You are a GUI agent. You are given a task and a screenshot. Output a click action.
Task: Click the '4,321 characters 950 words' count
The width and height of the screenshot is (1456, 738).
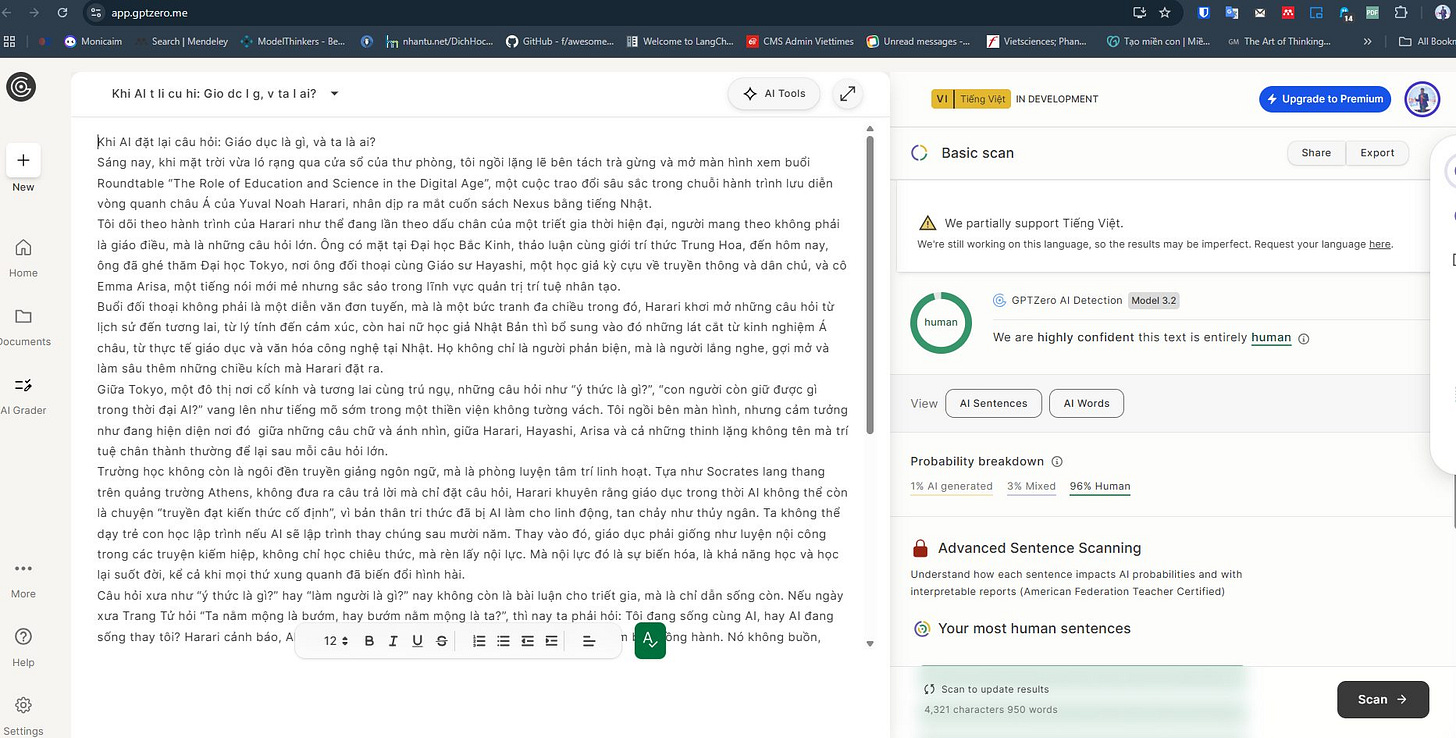point(990,709)
